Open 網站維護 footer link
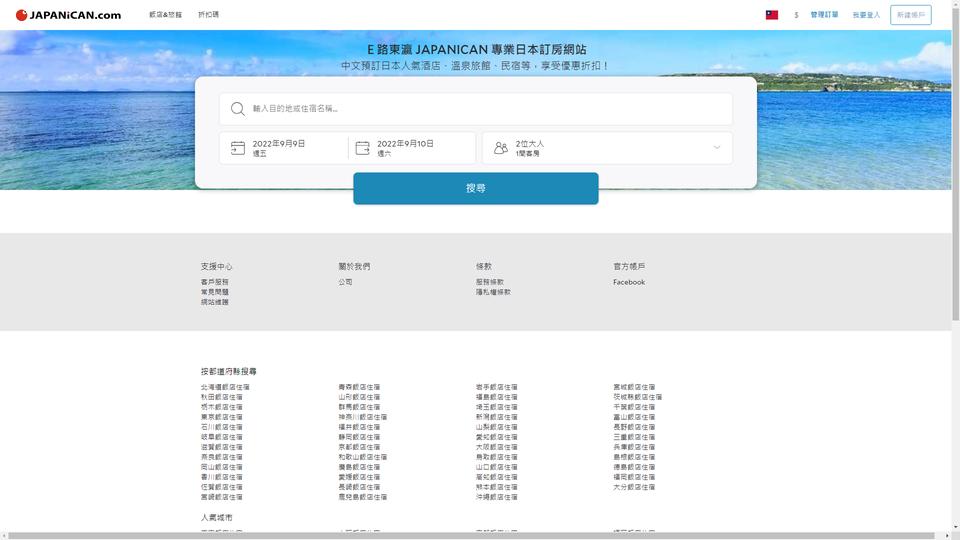 (x=214, y=302)
